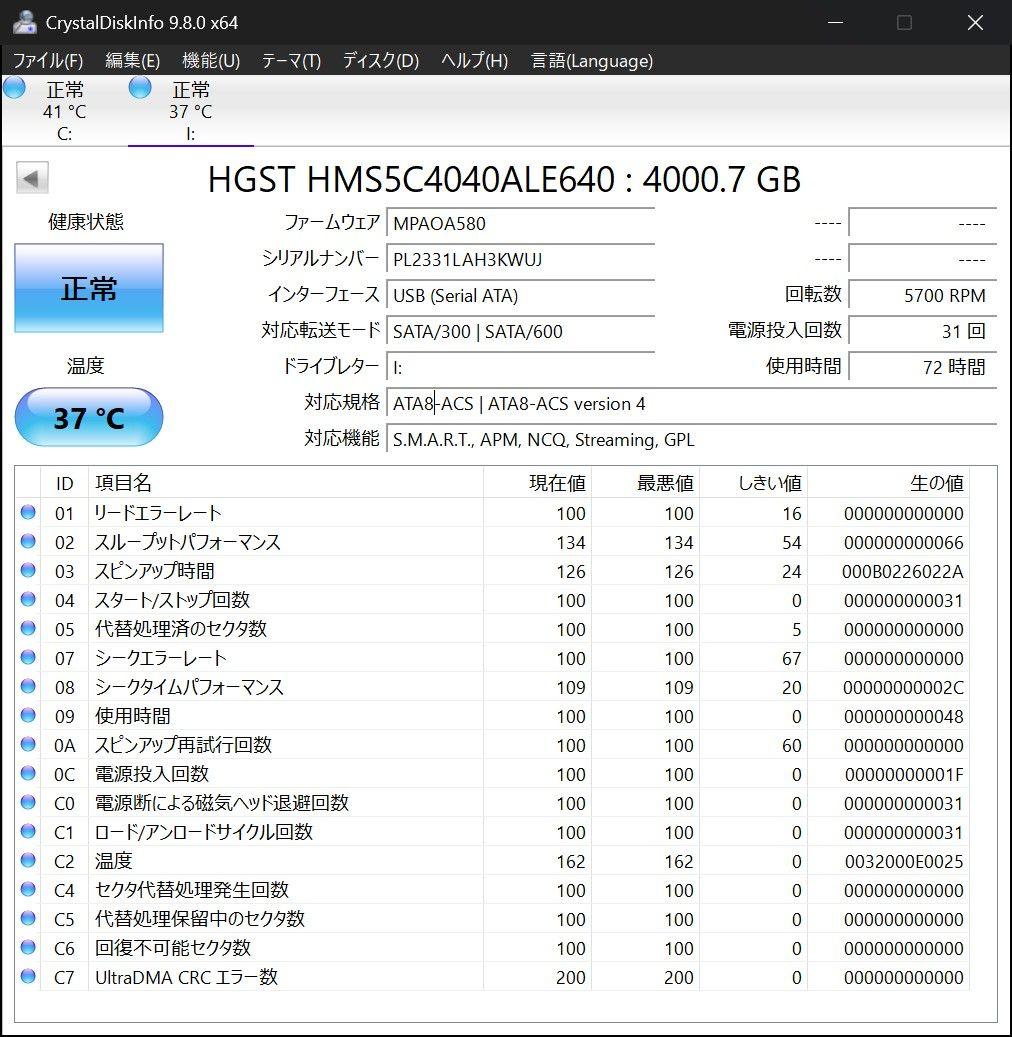Click status orb of row C2 温度
The width and height of the screenshot is (1012, 1037).
pos(28,860)
